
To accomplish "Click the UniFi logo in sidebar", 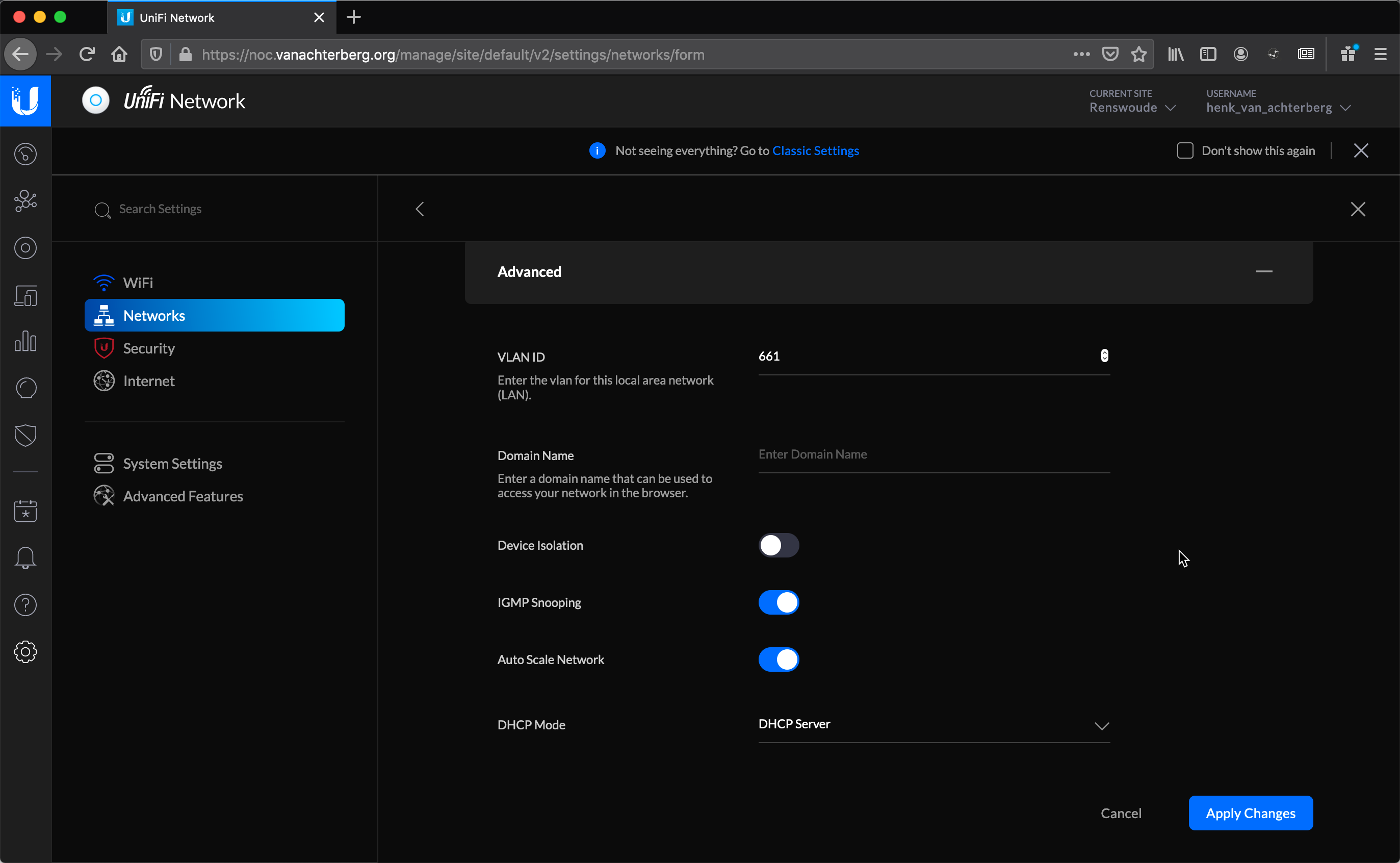I will coord(25,101).
